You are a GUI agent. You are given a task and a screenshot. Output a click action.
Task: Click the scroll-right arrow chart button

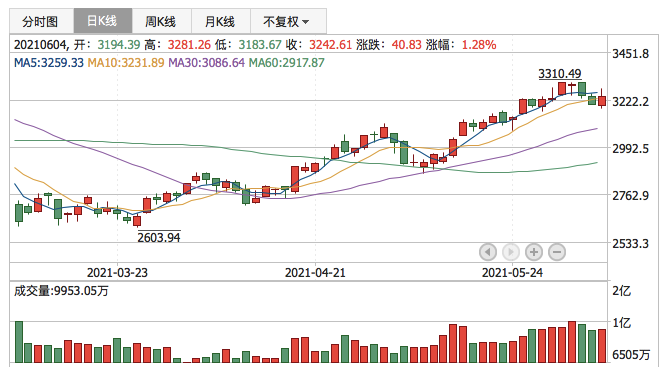[511, 252]
